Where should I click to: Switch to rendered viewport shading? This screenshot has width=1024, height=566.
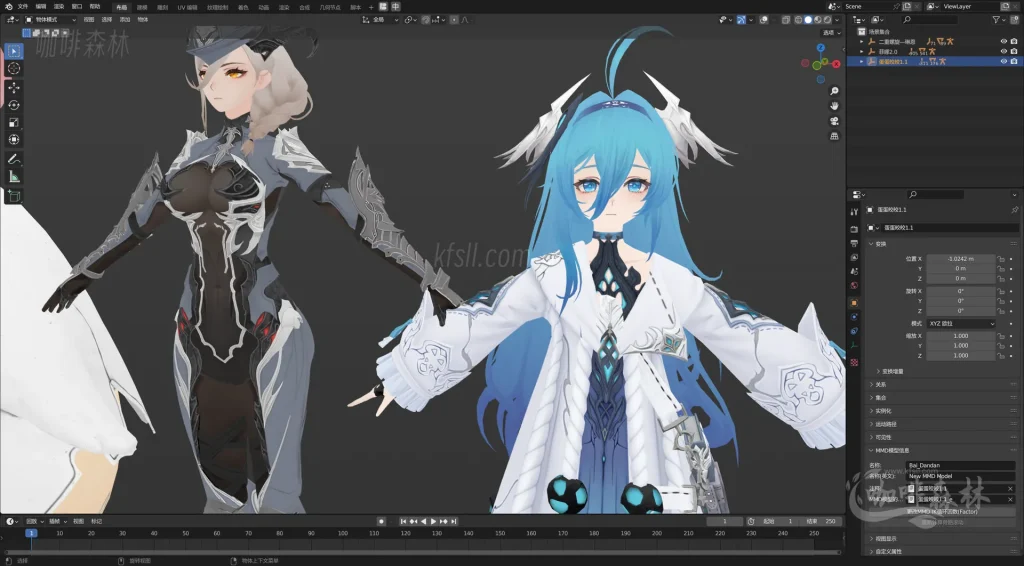[826, 20]
